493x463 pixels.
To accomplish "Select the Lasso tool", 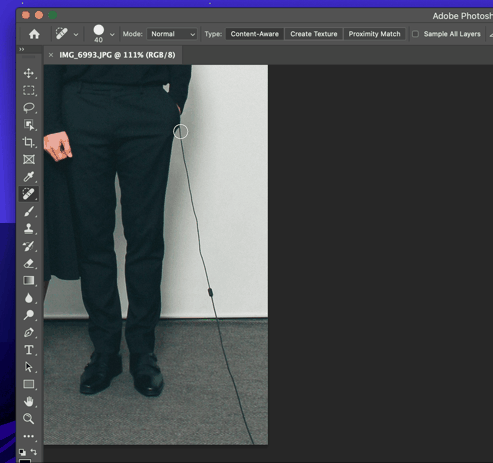I will point(29,107).
